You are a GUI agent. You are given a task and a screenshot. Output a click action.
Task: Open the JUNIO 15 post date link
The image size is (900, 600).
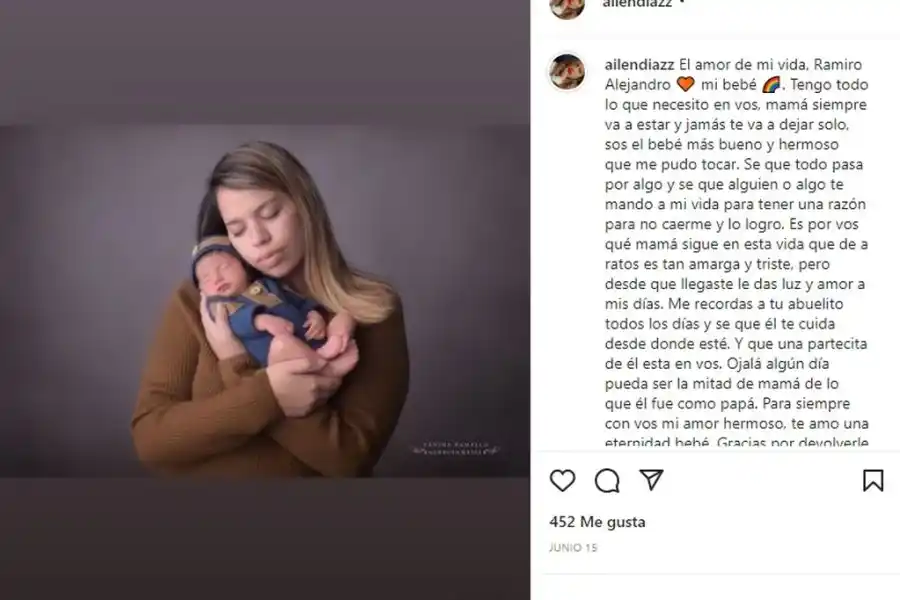click(573, 548)
